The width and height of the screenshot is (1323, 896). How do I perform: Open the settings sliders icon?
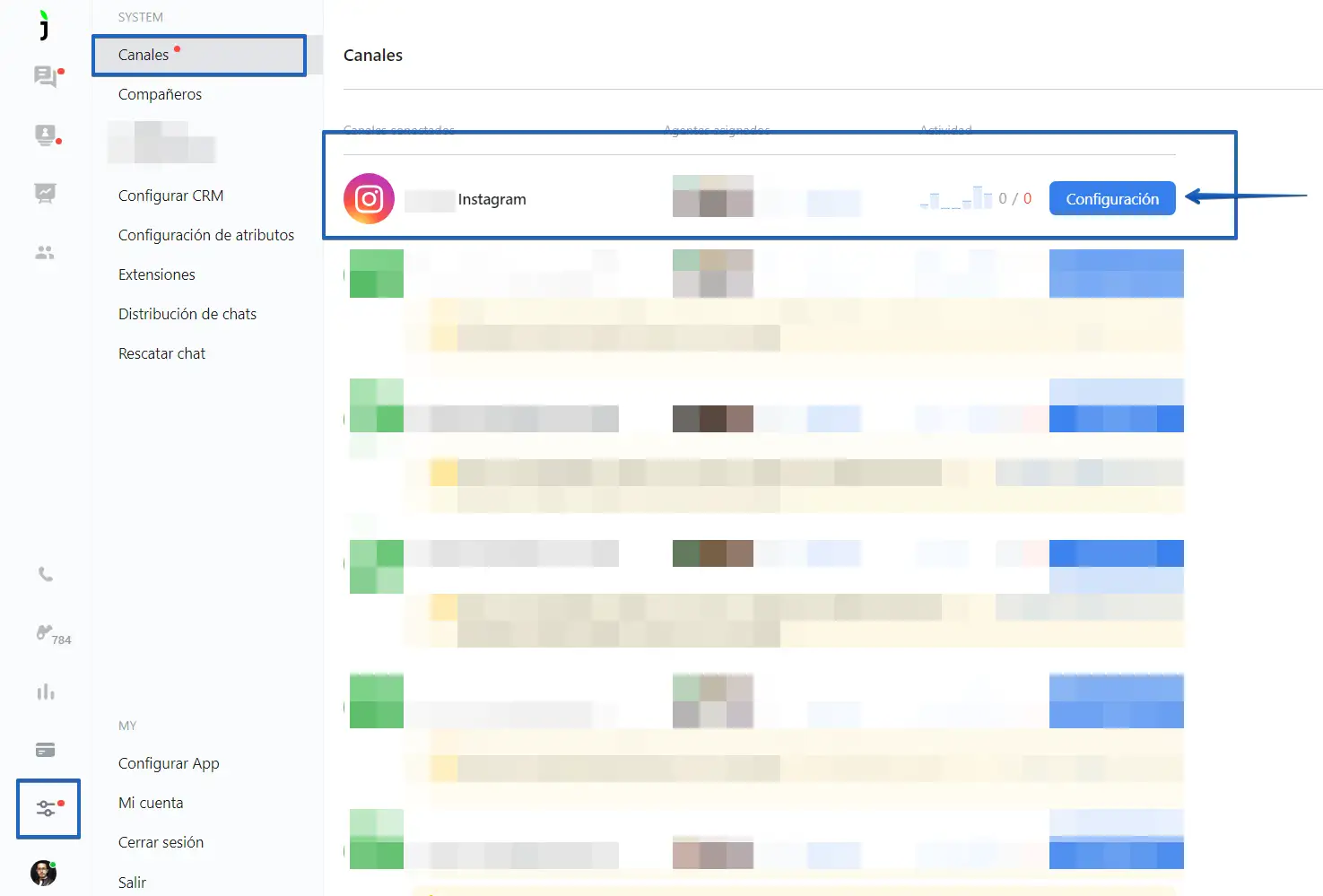47,809
